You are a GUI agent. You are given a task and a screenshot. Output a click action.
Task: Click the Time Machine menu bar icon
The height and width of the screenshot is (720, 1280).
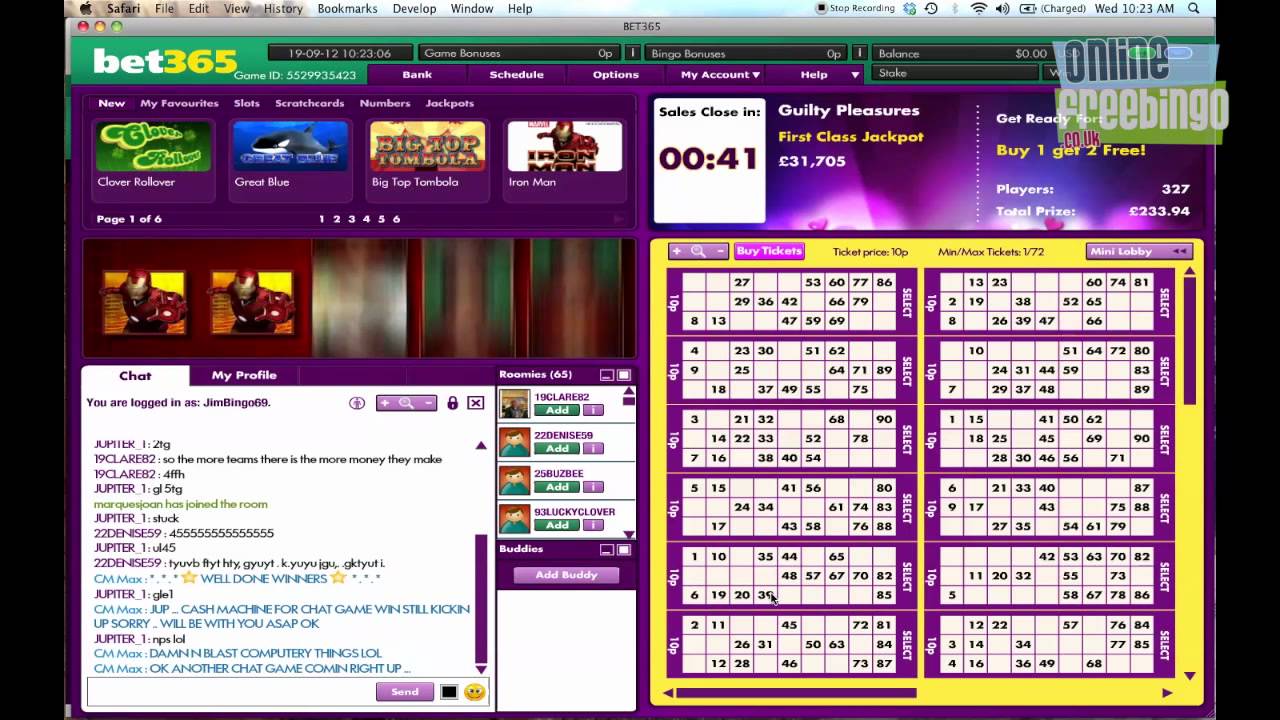tap(931, 8)
